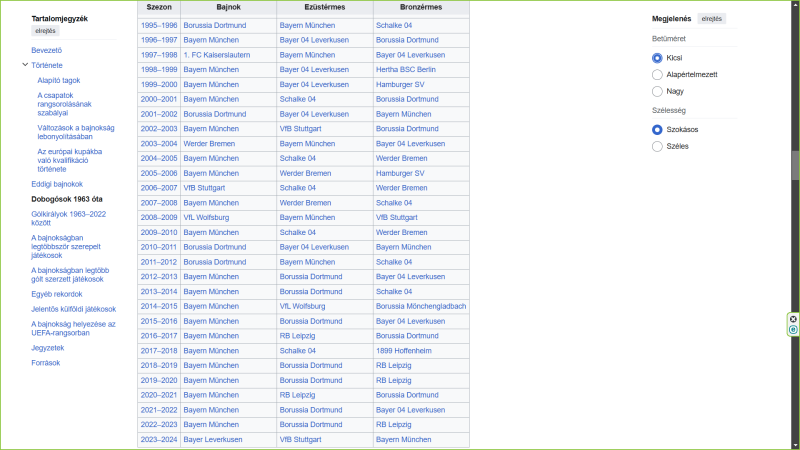This screenshot has width=800, height=450.
Task: Open VfB Stuttgart runner-up in 2002–2003 row
Action: (x=301, y=129)
